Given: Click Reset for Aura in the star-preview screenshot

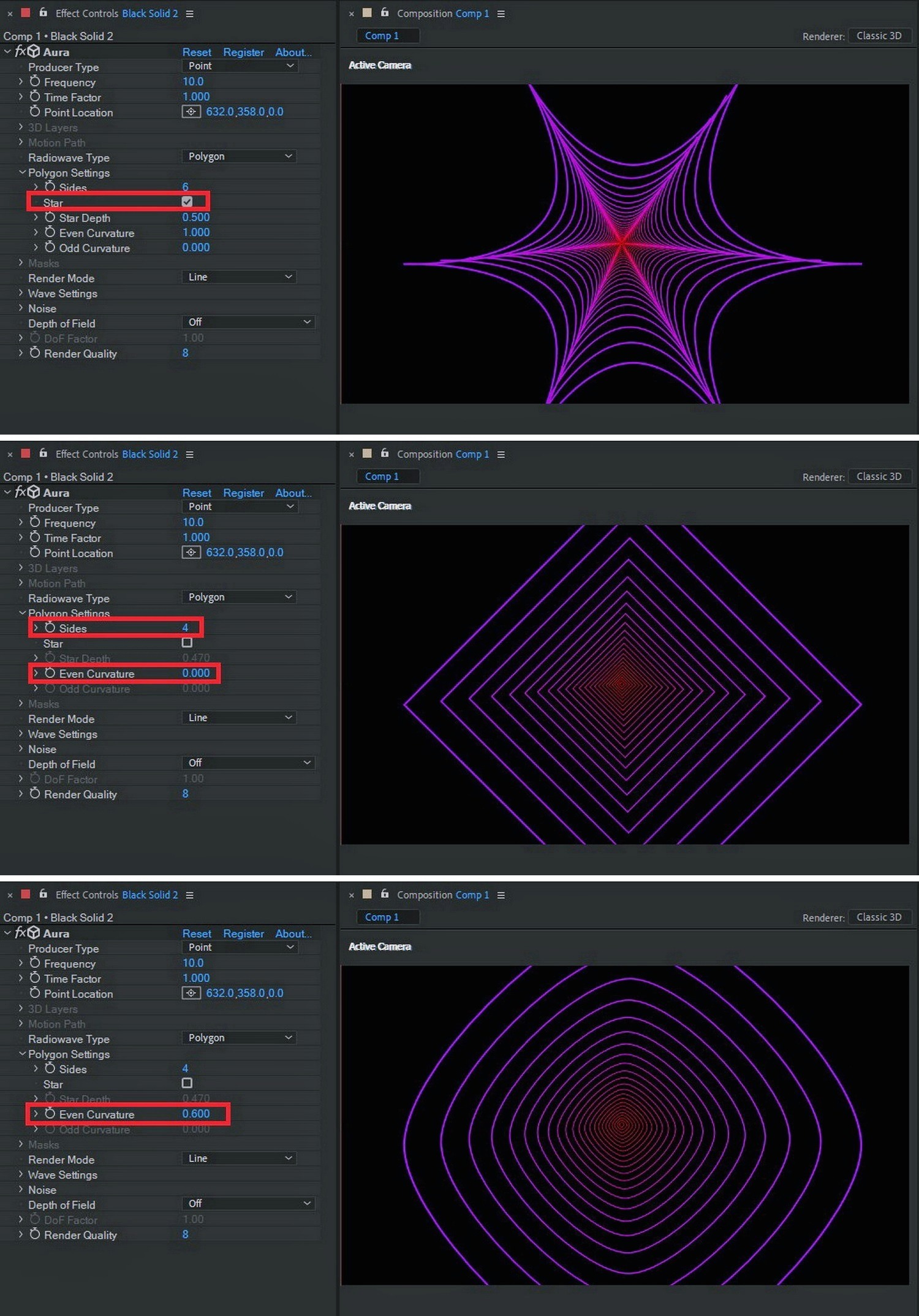Looking at the screenshot, I should click(197, 52).
